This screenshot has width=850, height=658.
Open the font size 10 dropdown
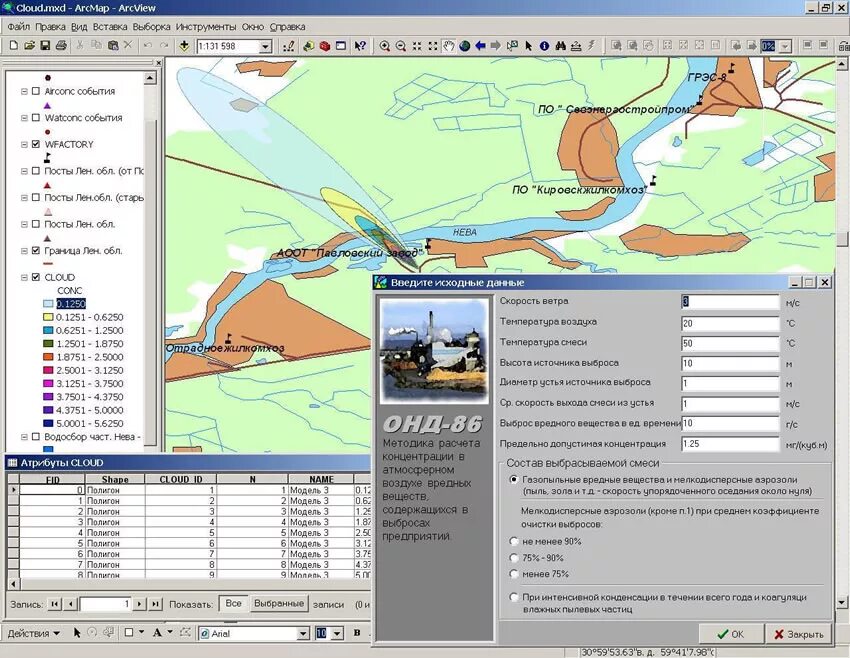point(337,633)
